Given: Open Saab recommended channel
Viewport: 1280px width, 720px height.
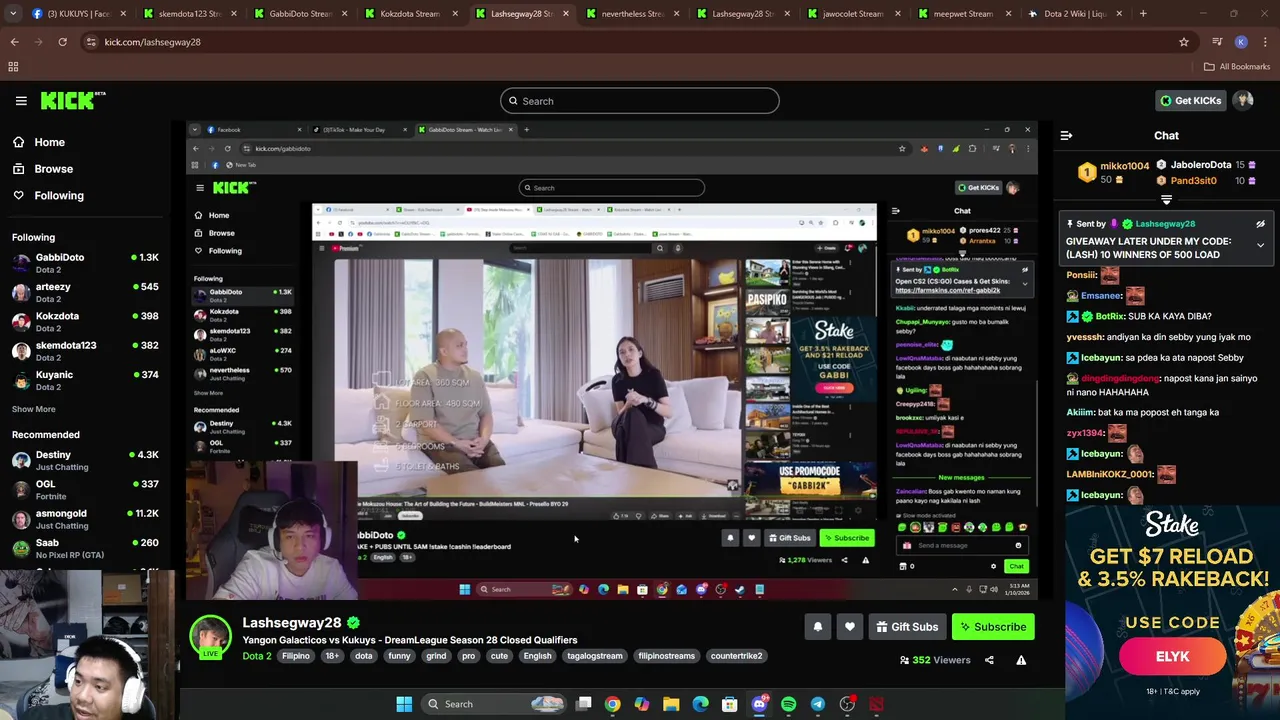Looking at the screenshot, I should point(85,548).
